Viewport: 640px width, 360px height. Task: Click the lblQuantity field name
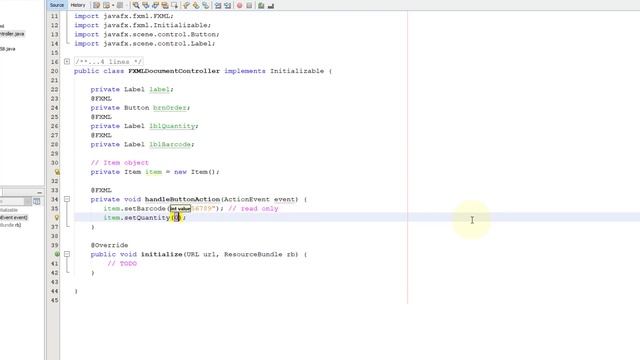tap(172, 126)
